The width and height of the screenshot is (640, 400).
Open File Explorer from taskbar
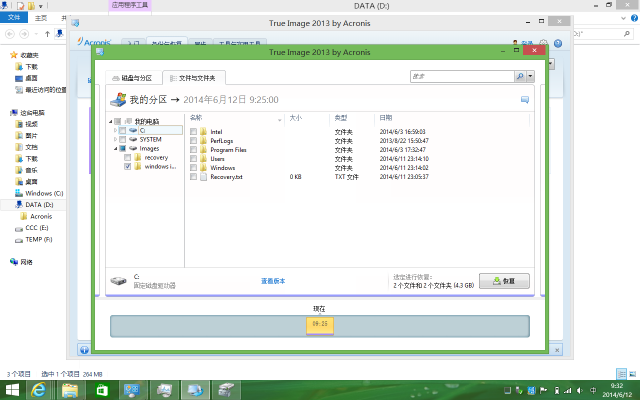point(70,390)
